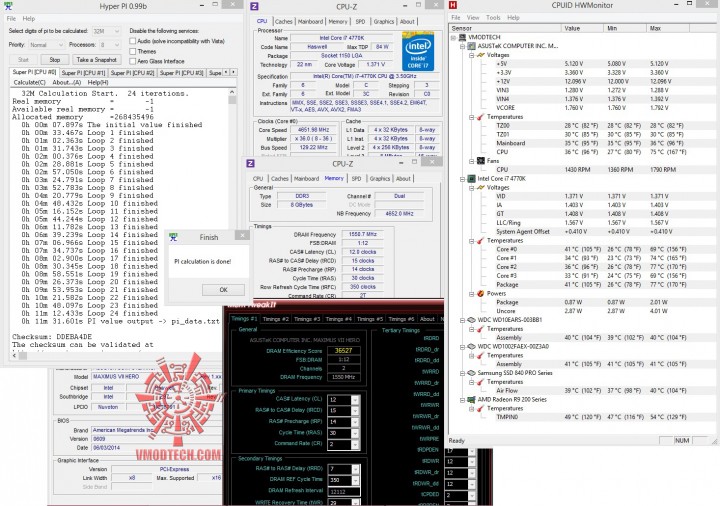Click the red HWMonitor title bar icon

tap(453, 5)
